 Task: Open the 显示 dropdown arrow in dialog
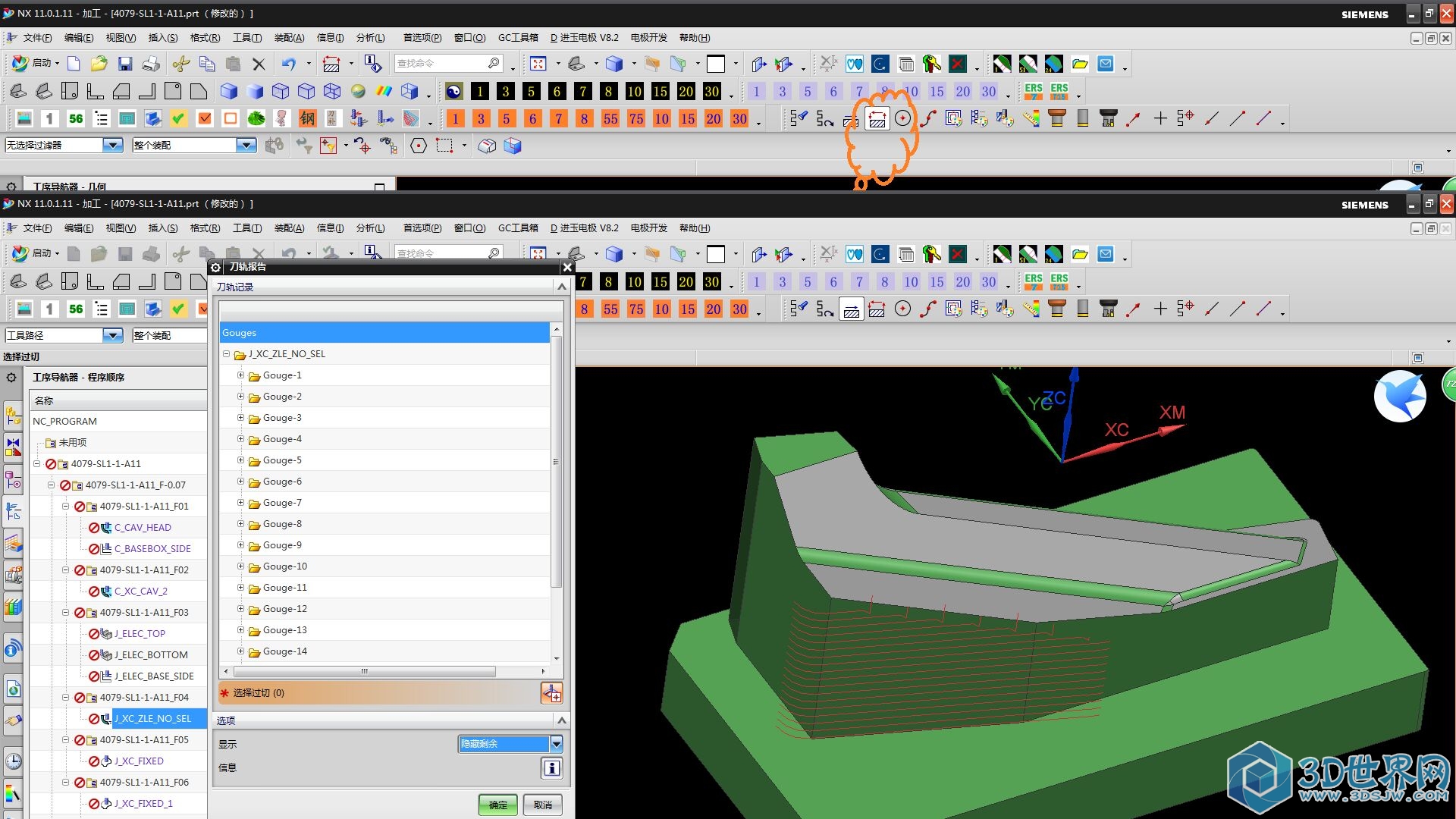pyautogui.click(x=556, y=744)
